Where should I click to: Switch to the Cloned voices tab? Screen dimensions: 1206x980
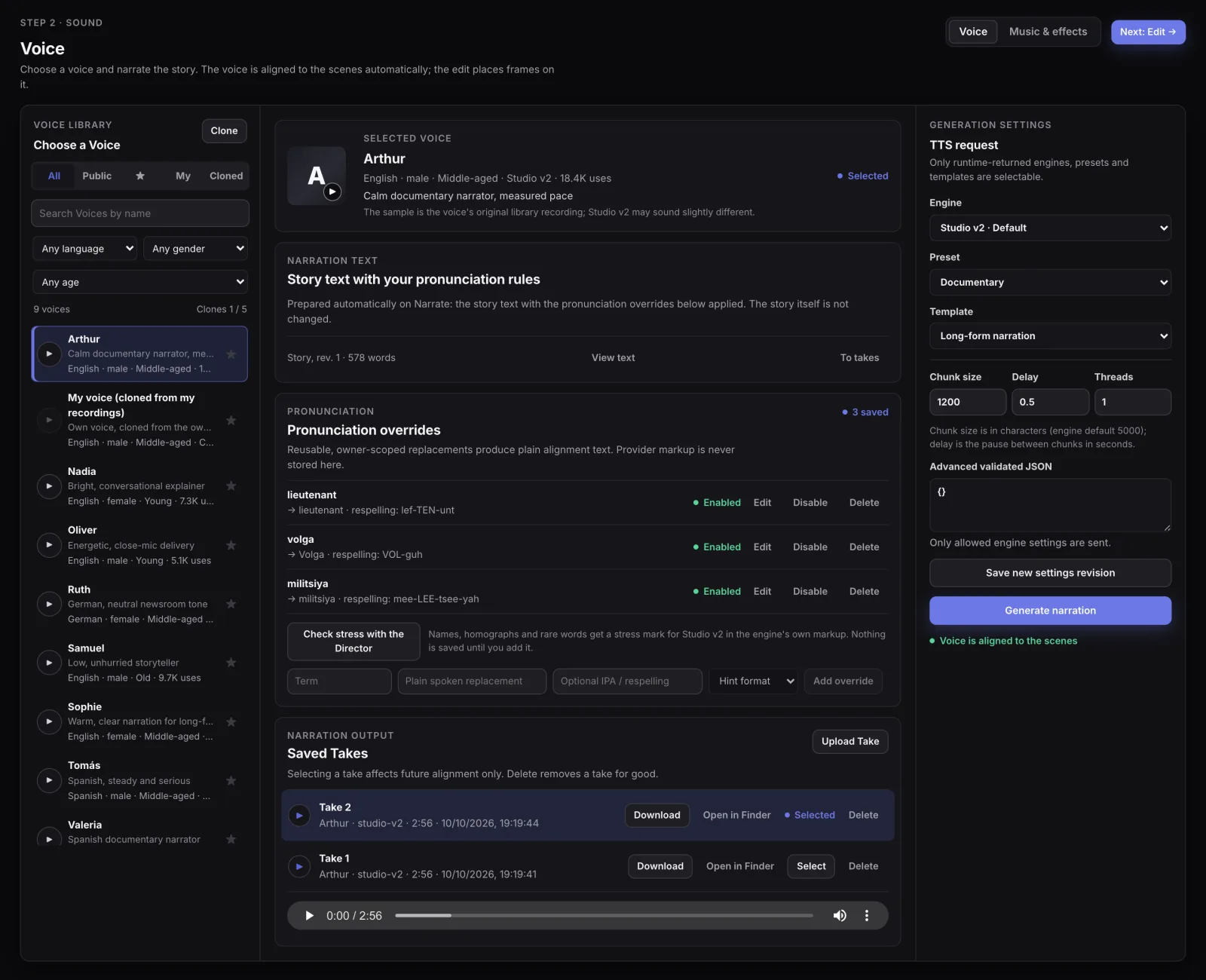tap(226, 176)
